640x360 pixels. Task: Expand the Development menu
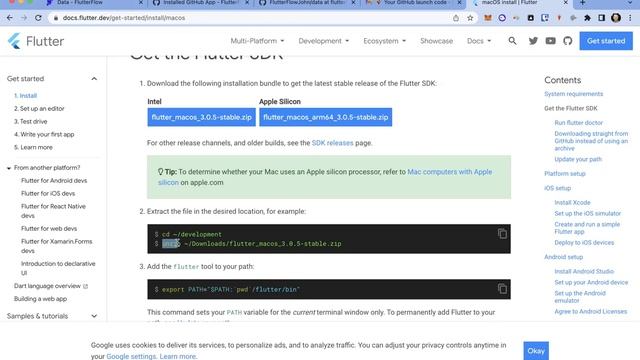(x=324, y=41)
